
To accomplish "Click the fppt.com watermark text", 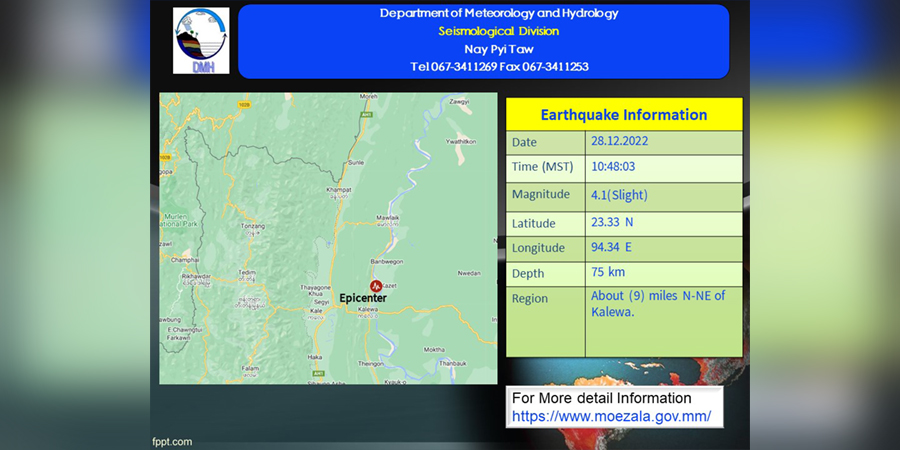I will 172,442.
